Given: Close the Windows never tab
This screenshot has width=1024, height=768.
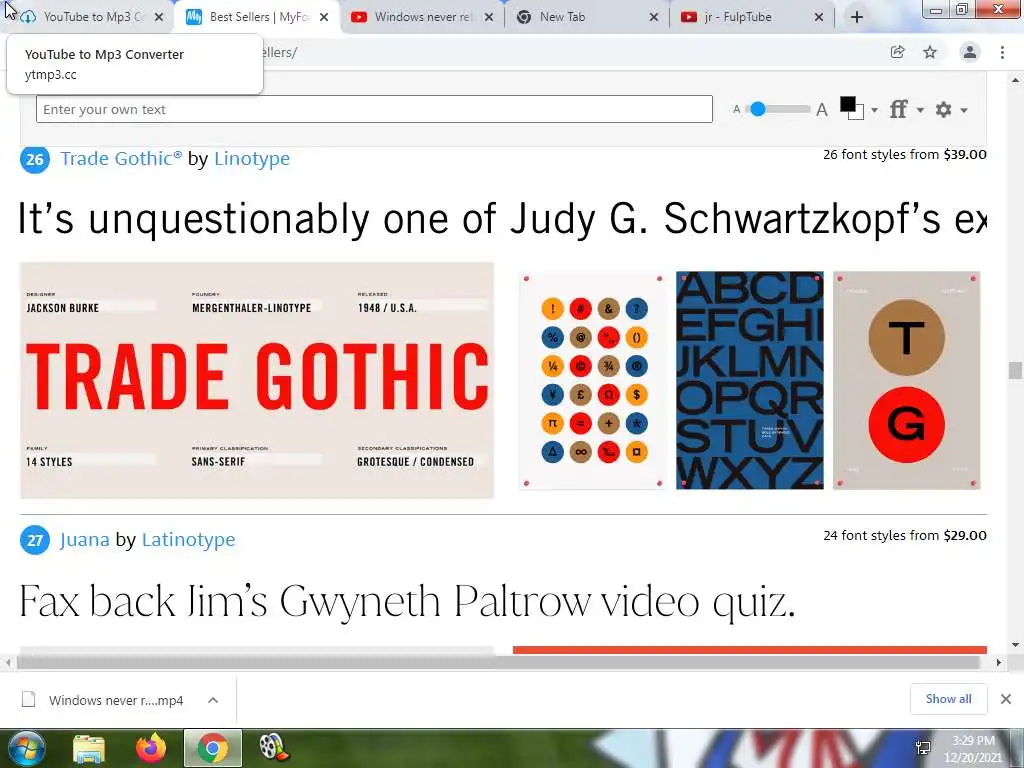Looking at the screenshot, I should pos(488,18).
